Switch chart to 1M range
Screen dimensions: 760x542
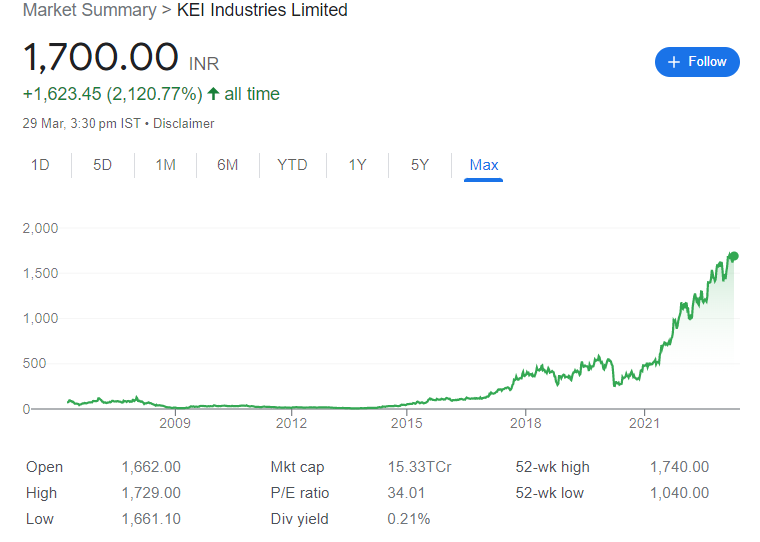click(x=165, y=165)
